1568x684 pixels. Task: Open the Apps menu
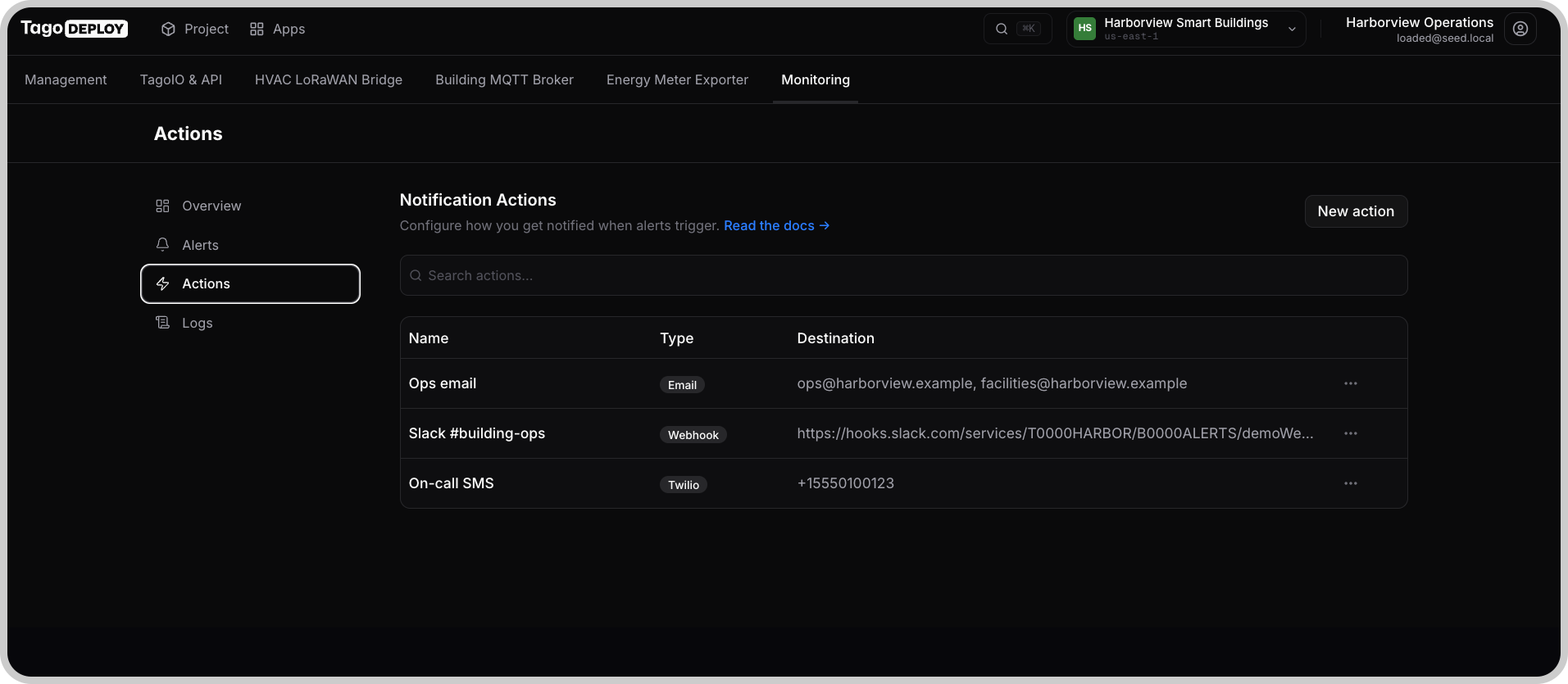pos(277,29)
